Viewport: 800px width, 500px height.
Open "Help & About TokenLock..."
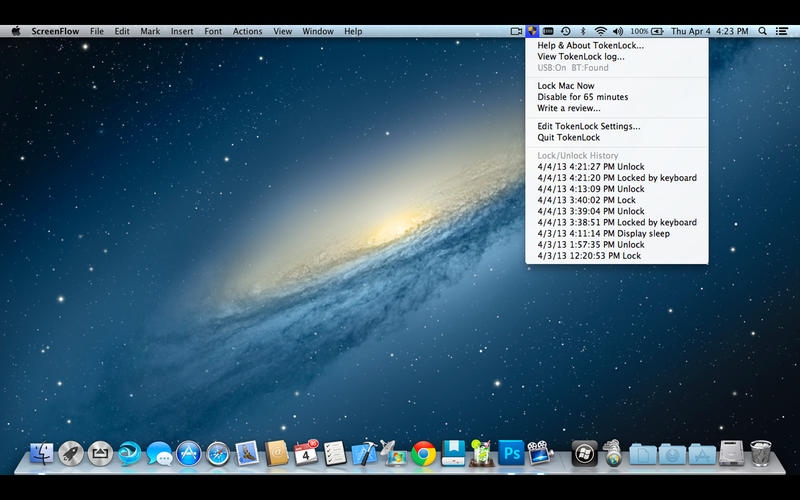(590, 45)
